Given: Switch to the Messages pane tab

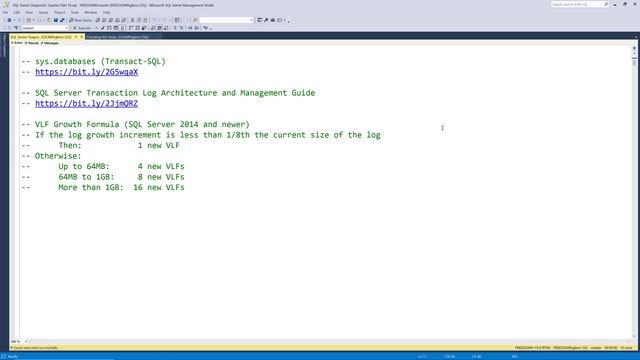Looking at the screenshot, I should click(x=50, y=43).
